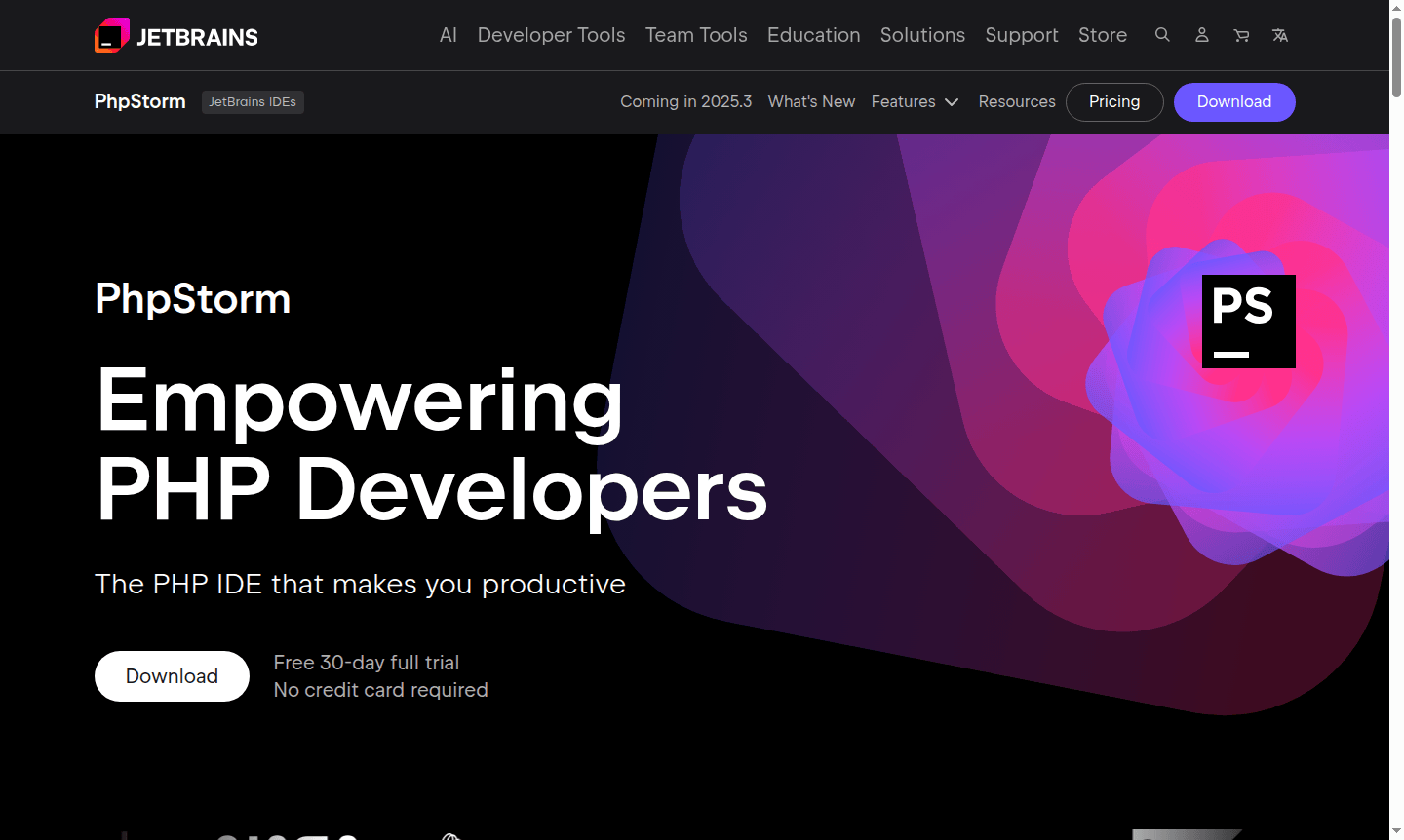Viewport: 1404px width, 840px height.
Task: Click the JetBrains logo
Action: click(x=175, y=34)
